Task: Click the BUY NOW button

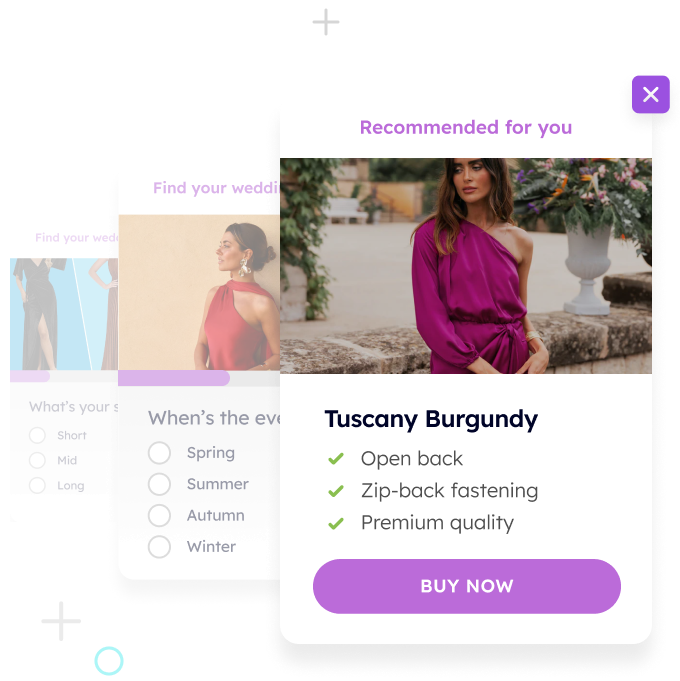Action: pyautogui.click(x=466, y=586)
